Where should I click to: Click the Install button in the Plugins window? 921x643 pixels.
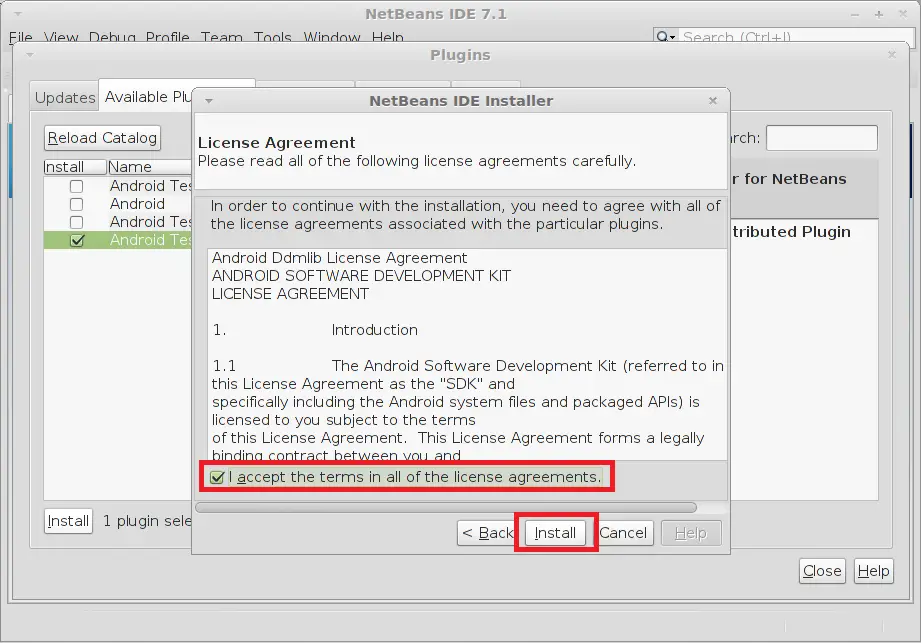[68, 521]
